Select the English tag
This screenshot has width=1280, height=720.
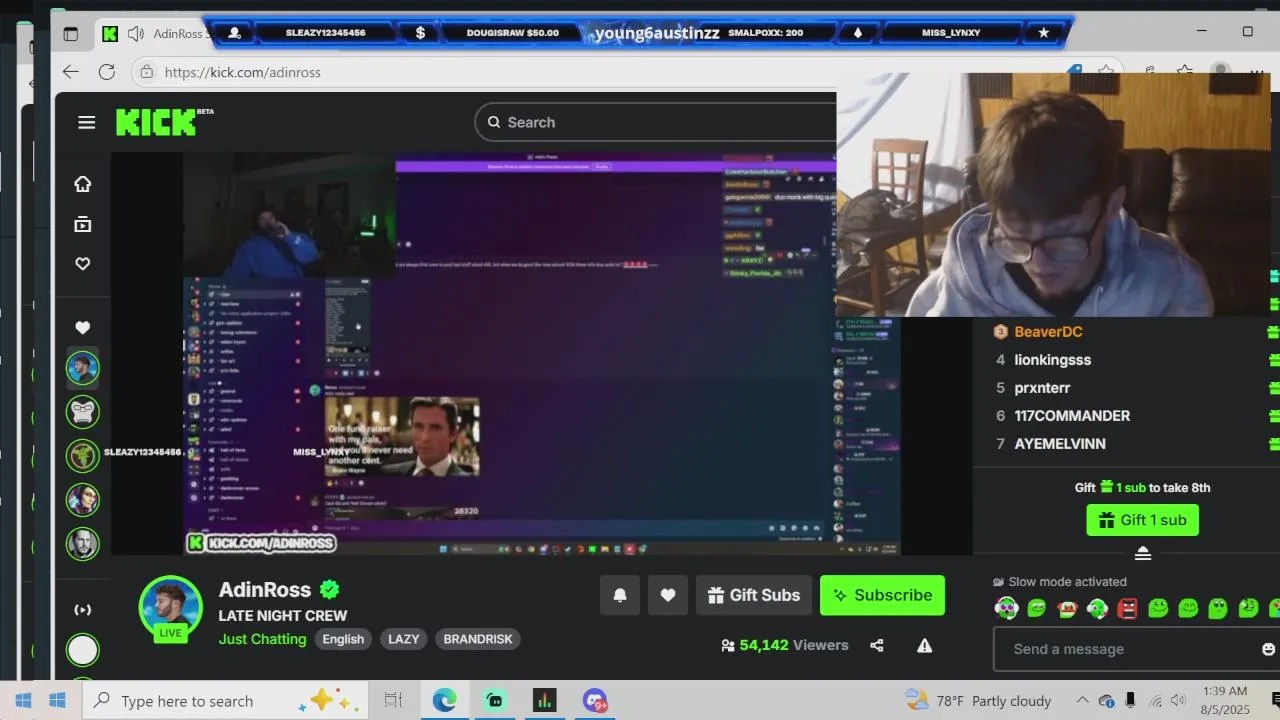pos(343,639)
